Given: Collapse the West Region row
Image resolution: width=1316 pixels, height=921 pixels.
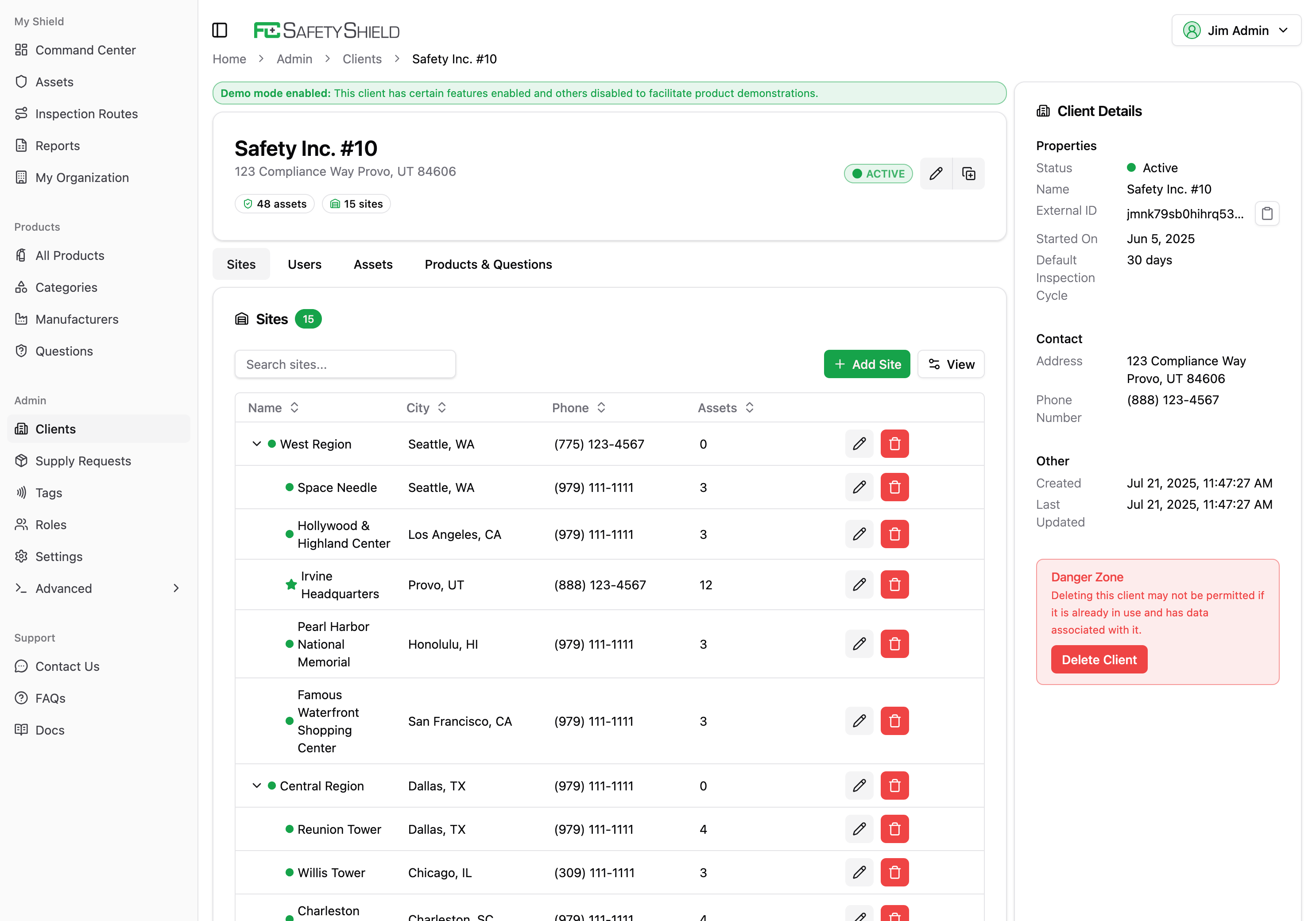Looking at the screenshot, I should tap(256, 444).
